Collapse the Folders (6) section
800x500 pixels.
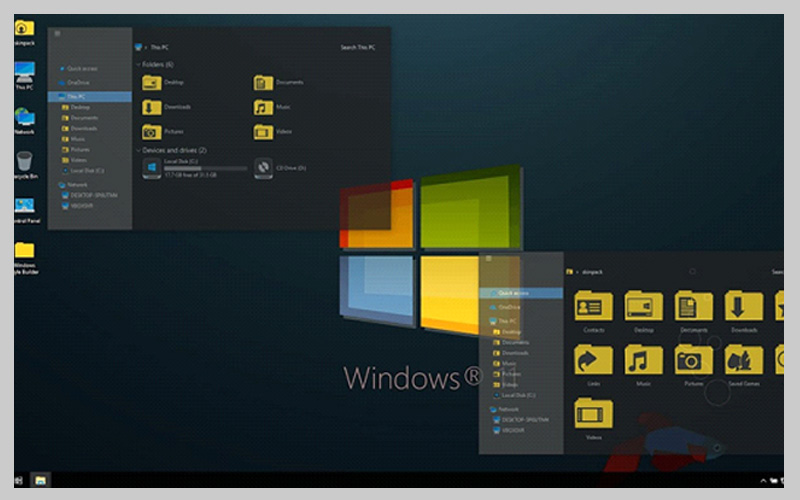(138, 64)
